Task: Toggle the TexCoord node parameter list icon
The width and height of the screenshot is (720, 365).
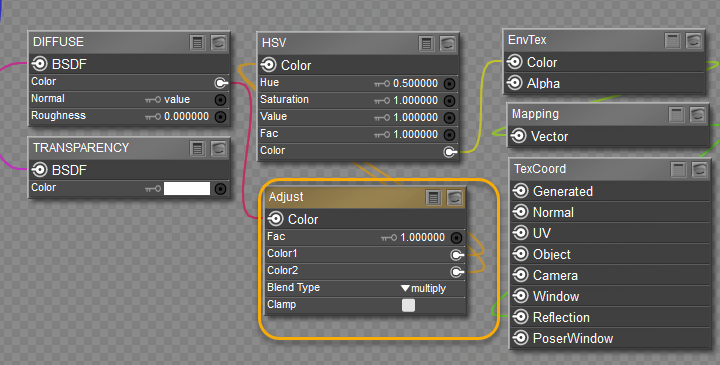Action: (x=678, y=170)
